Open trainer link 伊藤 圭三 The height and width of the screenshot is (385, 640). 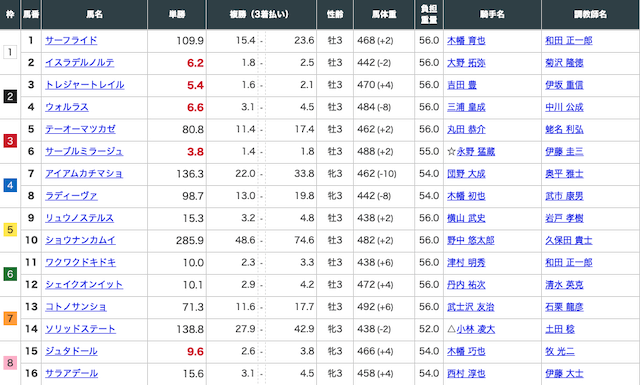coord(564,151)
